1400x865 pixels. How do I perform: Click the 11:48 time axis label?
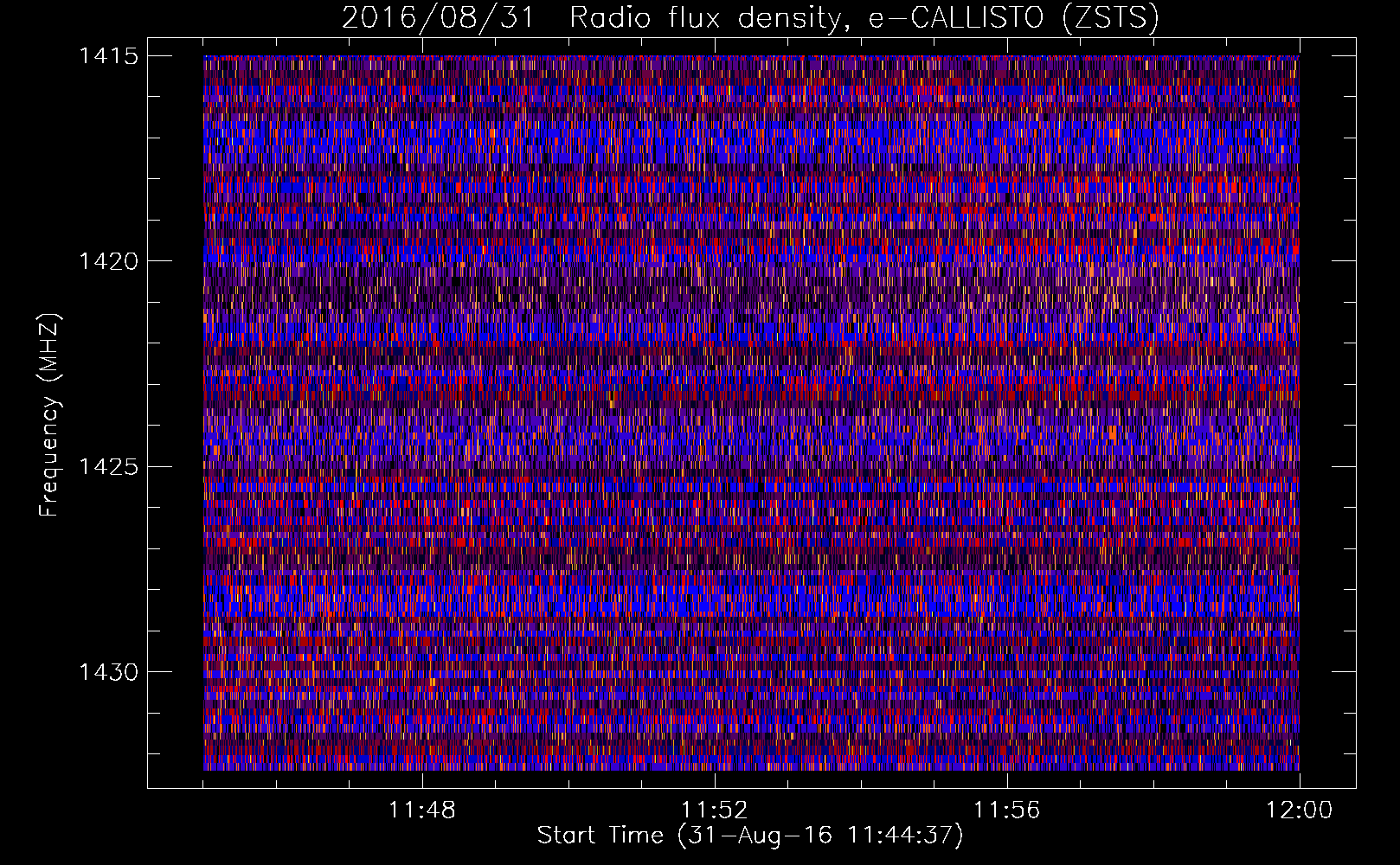422,811
